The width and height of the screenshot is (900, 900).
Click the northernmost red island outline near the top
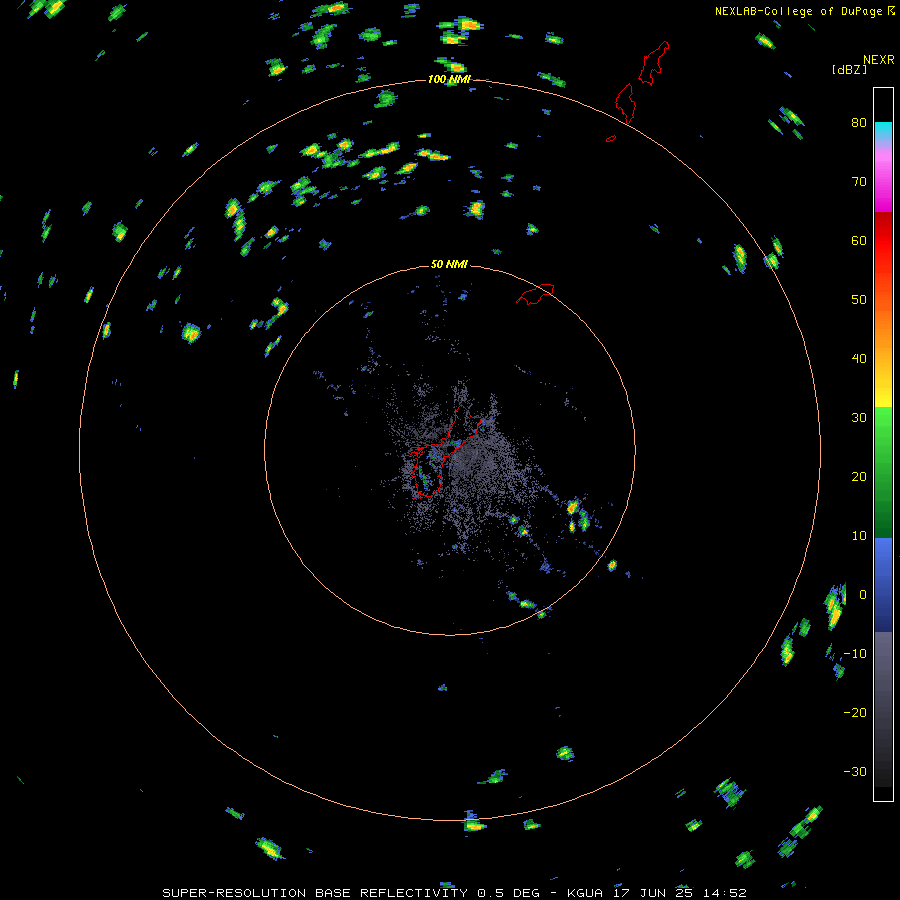[x=654, y=63]
